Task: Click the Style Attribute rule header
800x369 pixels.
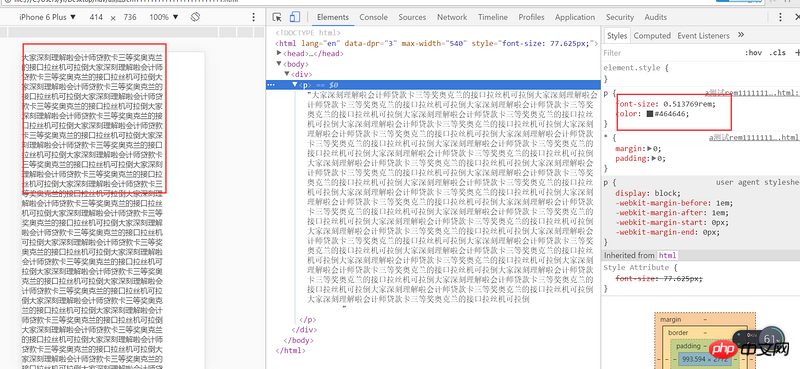Action: [641, 267]
